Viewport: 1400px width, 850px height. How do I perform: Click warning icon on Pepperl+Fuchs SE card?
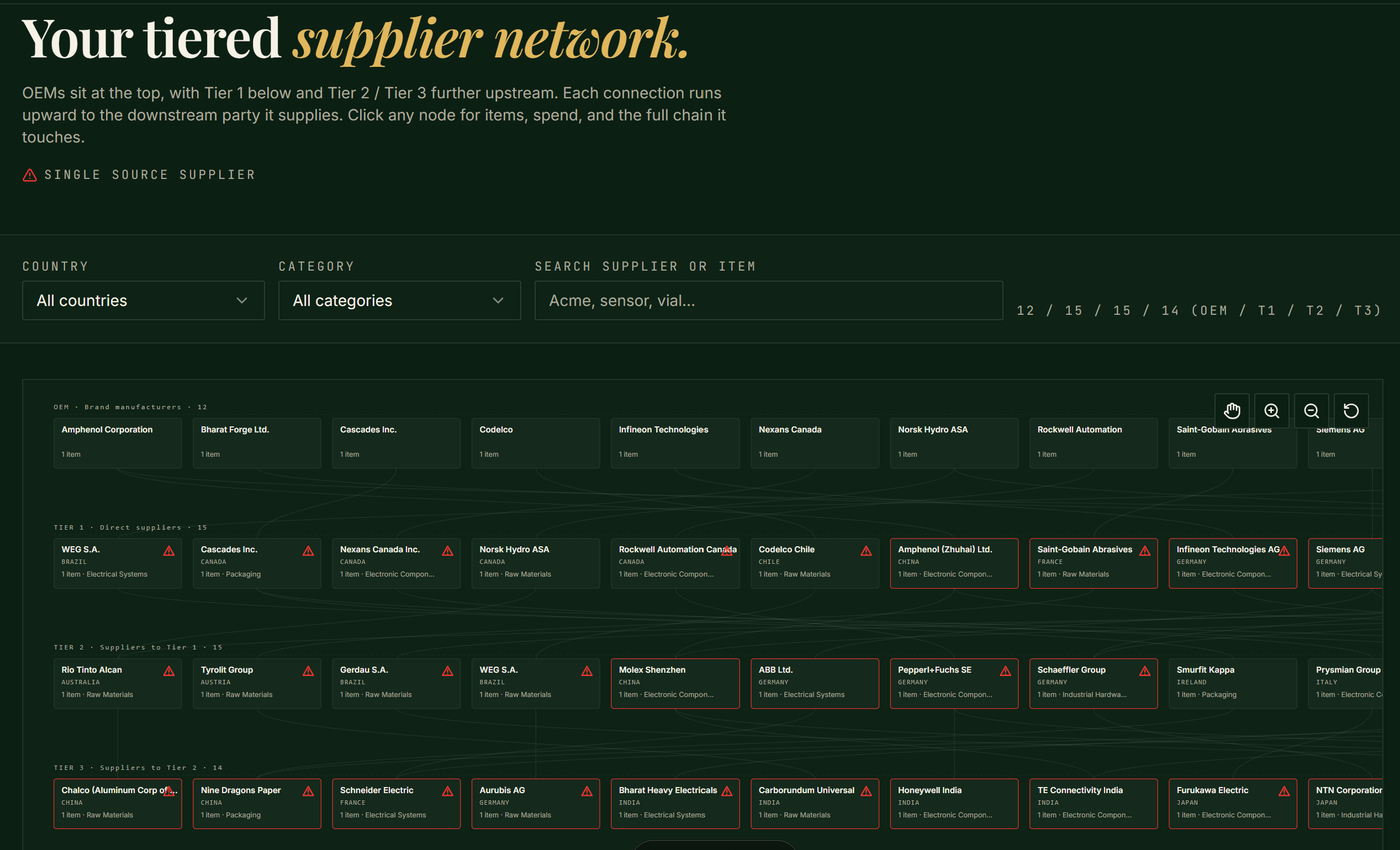1006,671
